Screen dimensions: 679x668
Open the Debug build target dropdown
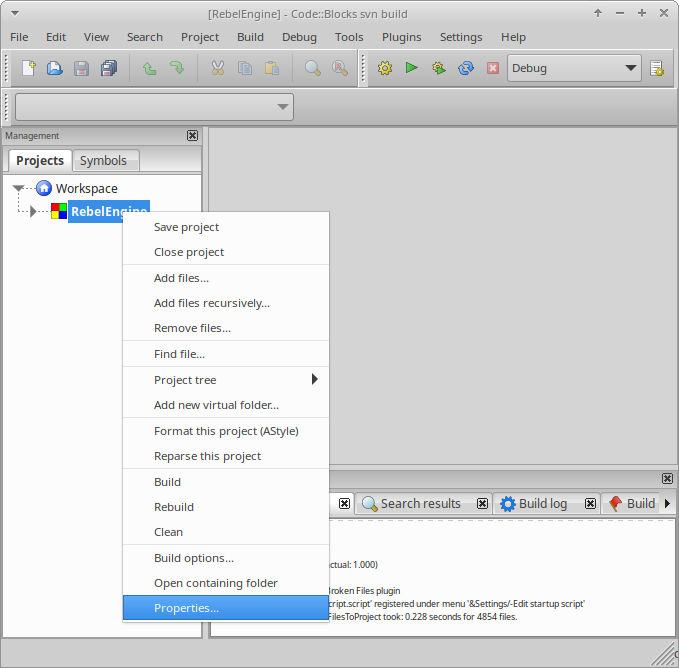point(574,68)
